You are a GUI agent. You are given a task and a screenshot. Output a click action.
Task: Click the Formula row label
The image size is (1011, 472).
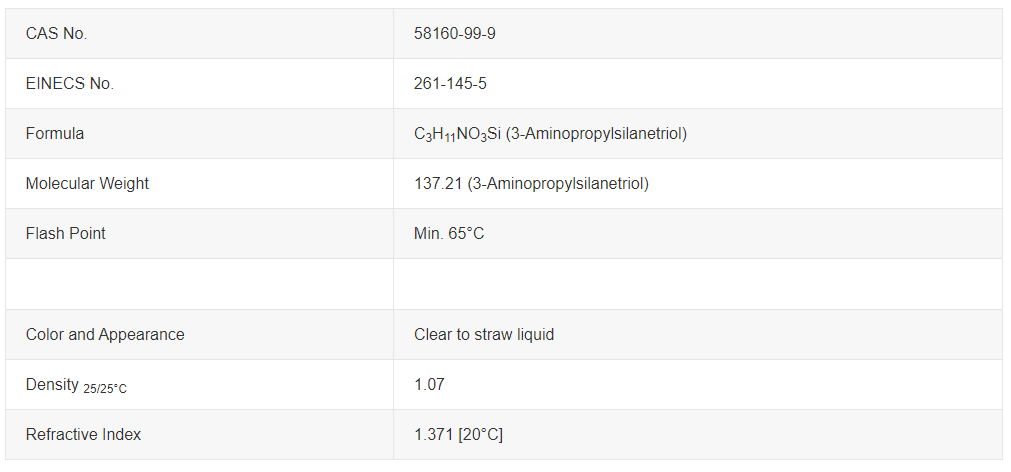[55, 134]
